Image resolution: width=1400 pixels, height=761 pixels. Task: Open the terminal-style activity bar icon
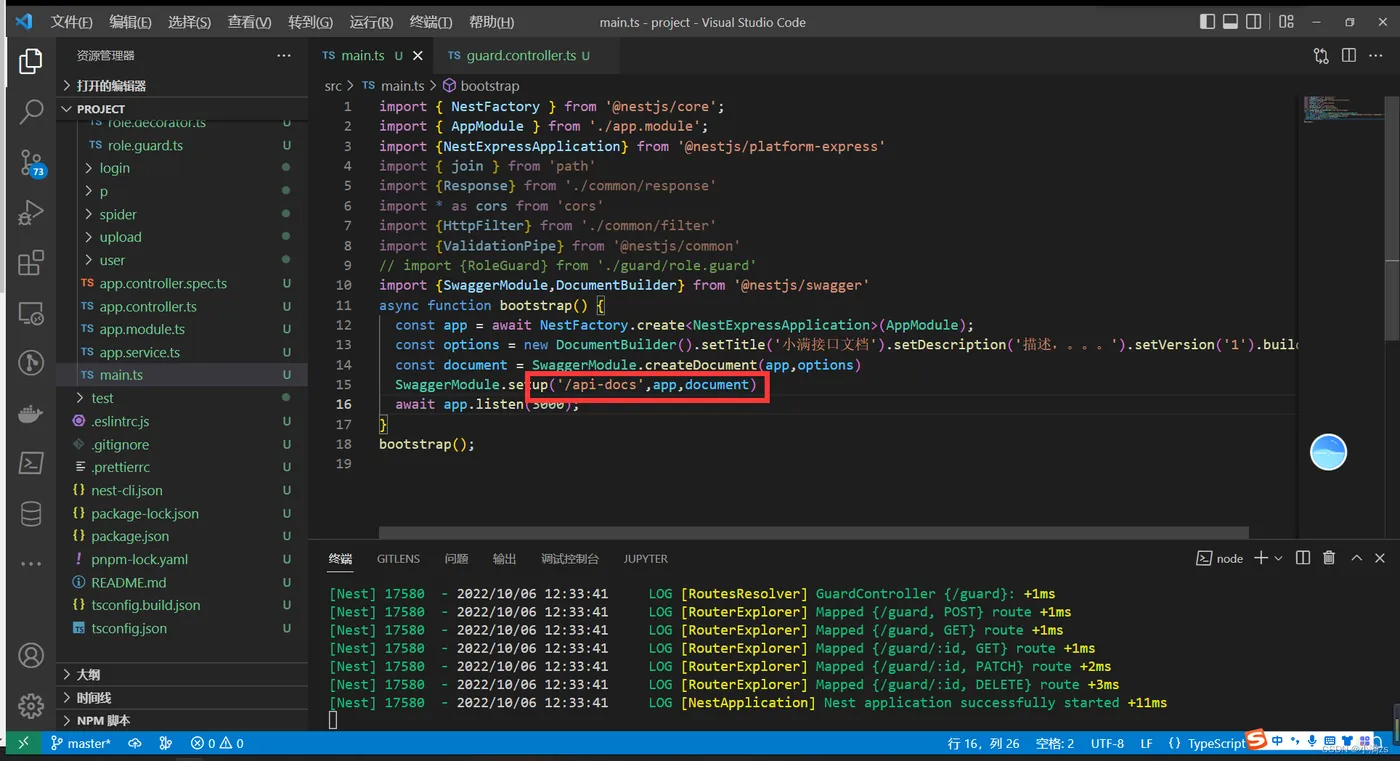(x=31, y=463)
